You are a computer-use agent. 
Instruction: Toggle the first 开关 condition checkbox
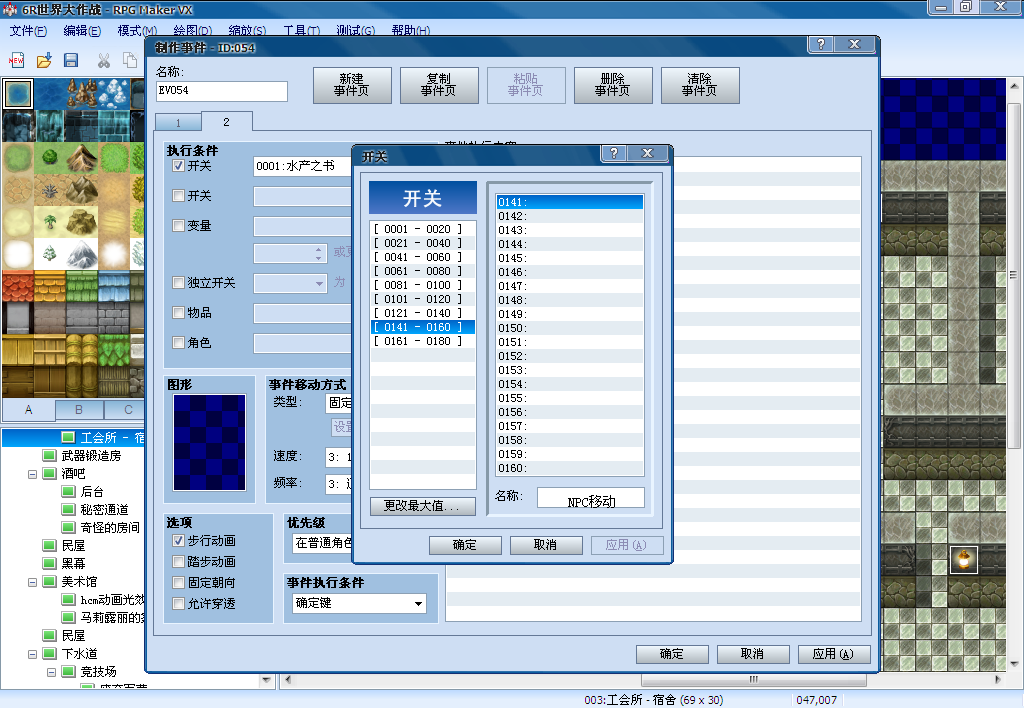(x=178, y=166)
